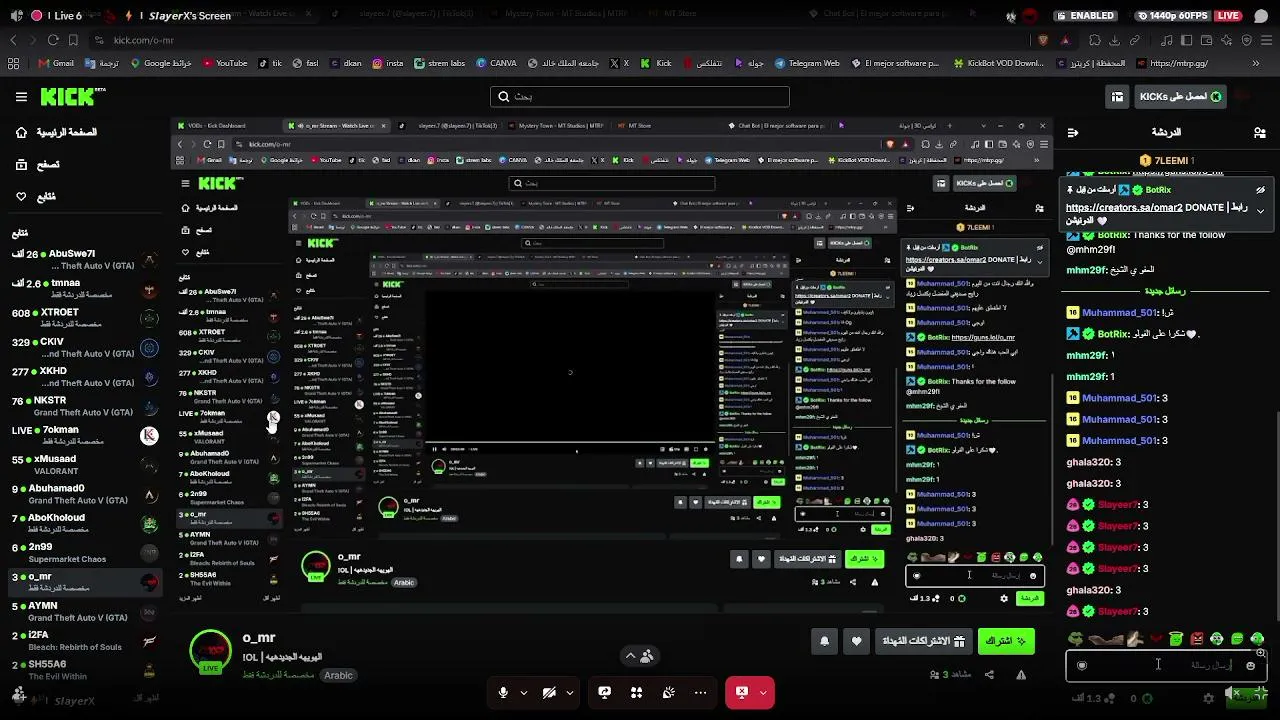Open the xMusaad VALORANT channel row
The width and height of the screenshot is (1280, 720).
coord(84,464)
